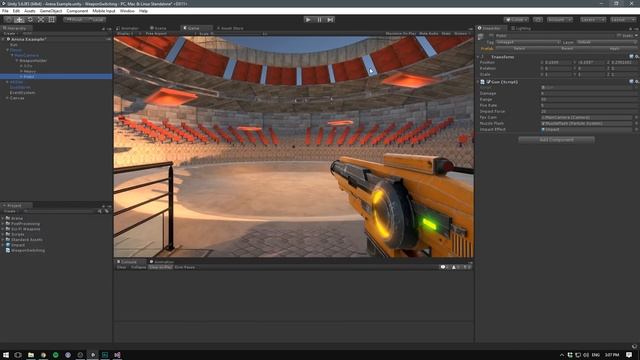Open the Assets menu

point(29,11)
